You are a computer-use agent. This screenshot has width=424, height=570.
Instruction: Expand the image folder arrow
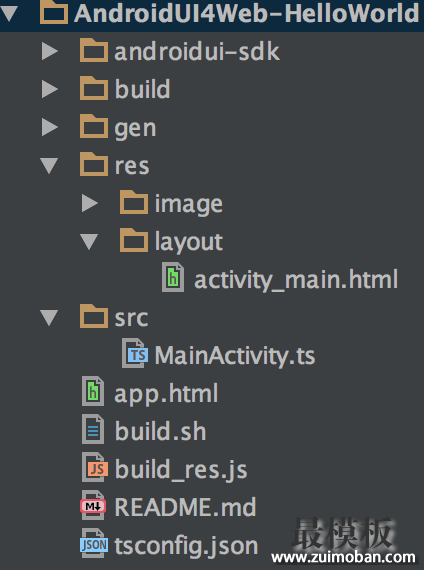click(x=89, y=203)
